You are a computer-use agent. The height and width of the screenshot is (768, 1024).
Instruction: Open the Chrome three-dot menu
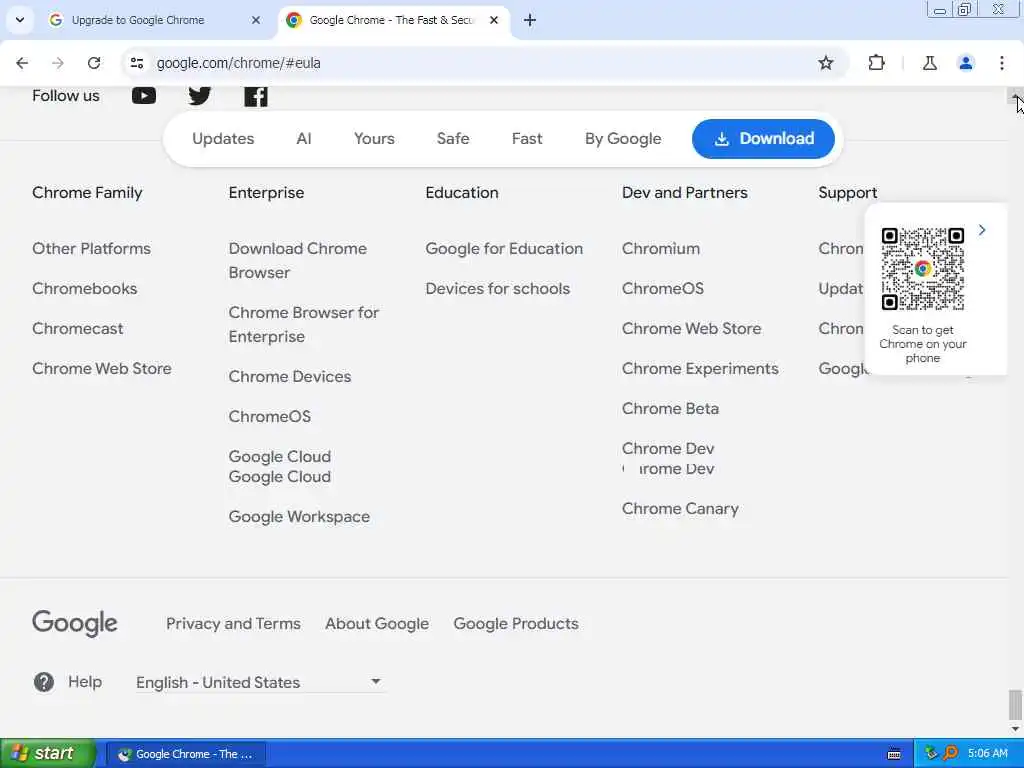pyautogui.click(x=1002, y=63)
